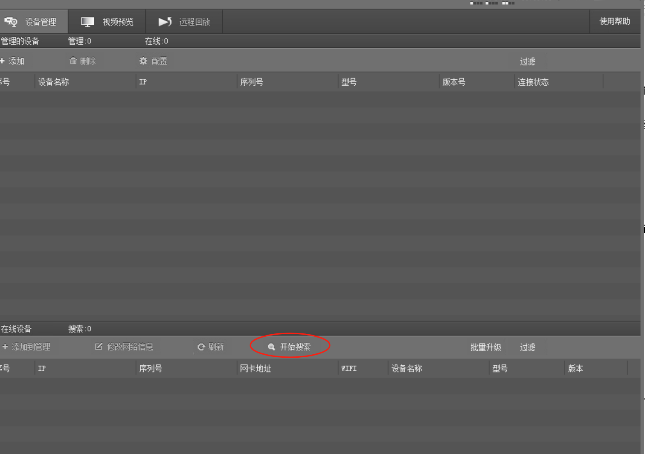Click the 批量升级 button
Viewport: 645px width, 454px height.
485,347
